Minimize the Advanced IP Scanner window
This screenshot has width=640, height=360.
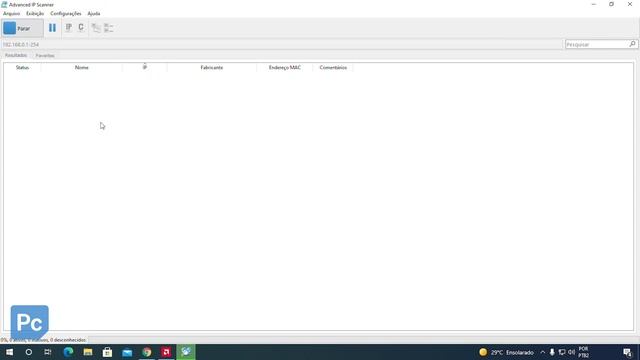click(593, 4)
